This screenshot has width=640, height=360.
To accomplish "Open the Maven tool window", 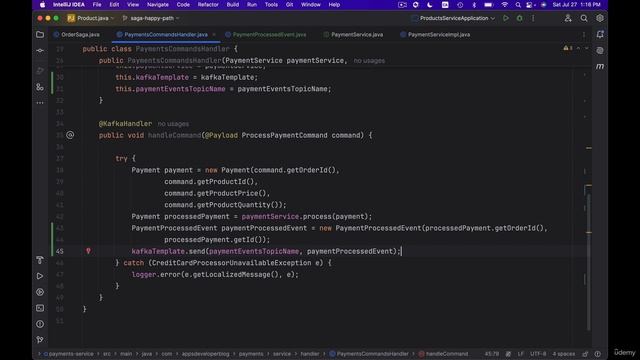I will click(600, 66).
